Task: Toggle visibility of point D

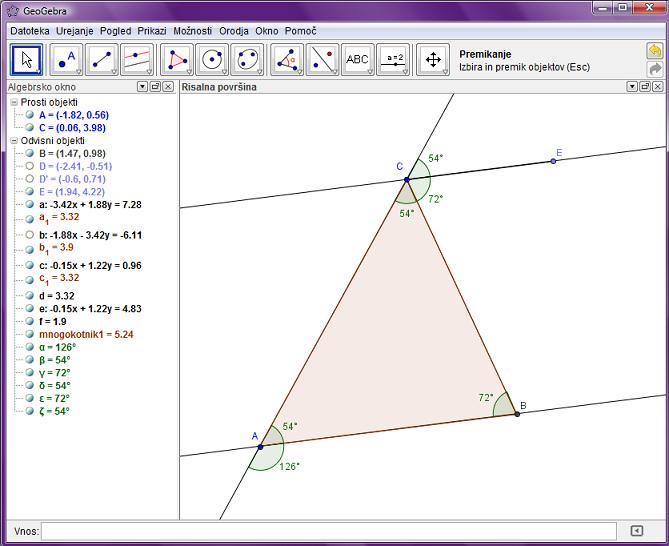Action: click(x=30, y=166)
